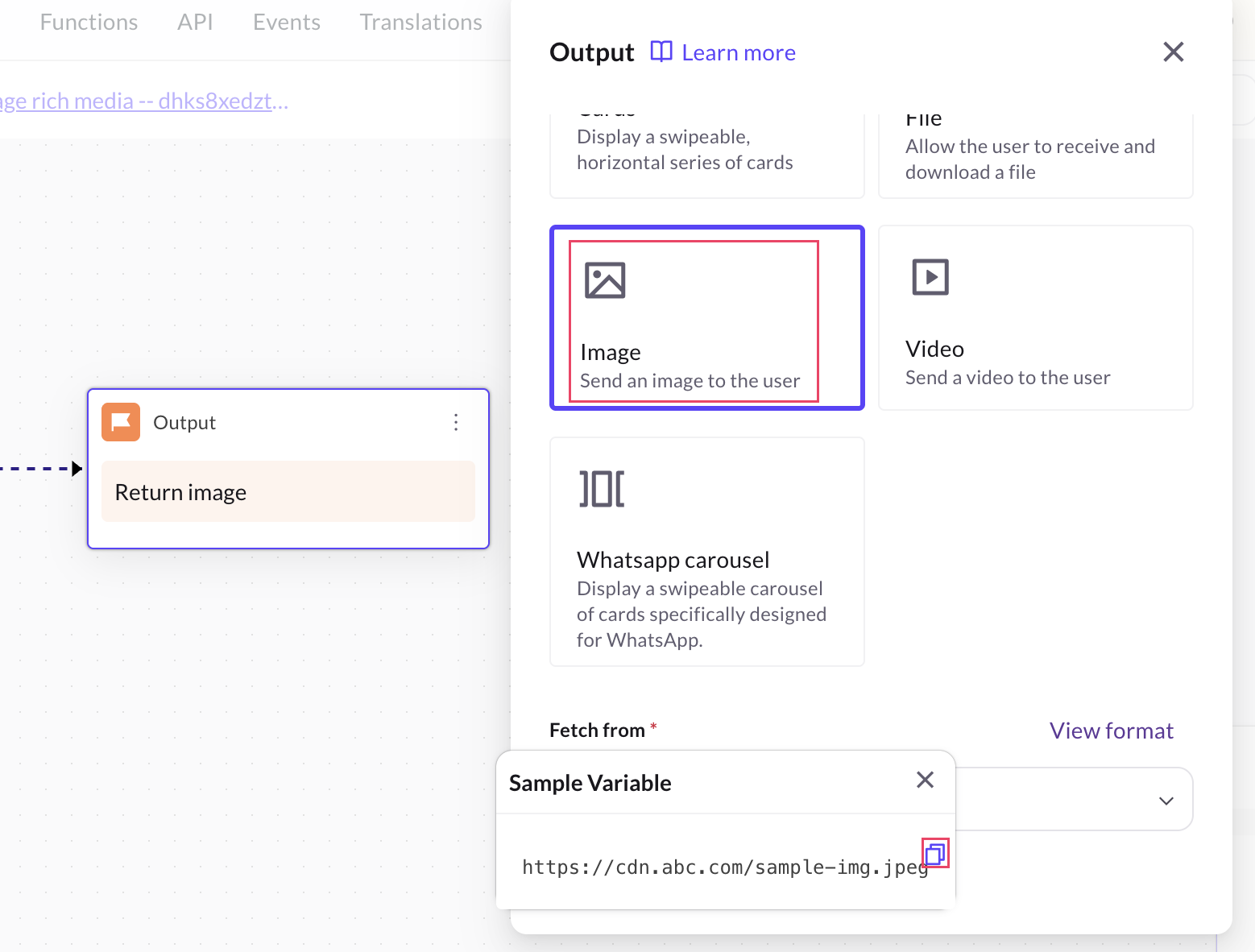The height and width of the screenshot is (952, 1255).
Task: Copy the sample variable URL
Action: (935, 853)
